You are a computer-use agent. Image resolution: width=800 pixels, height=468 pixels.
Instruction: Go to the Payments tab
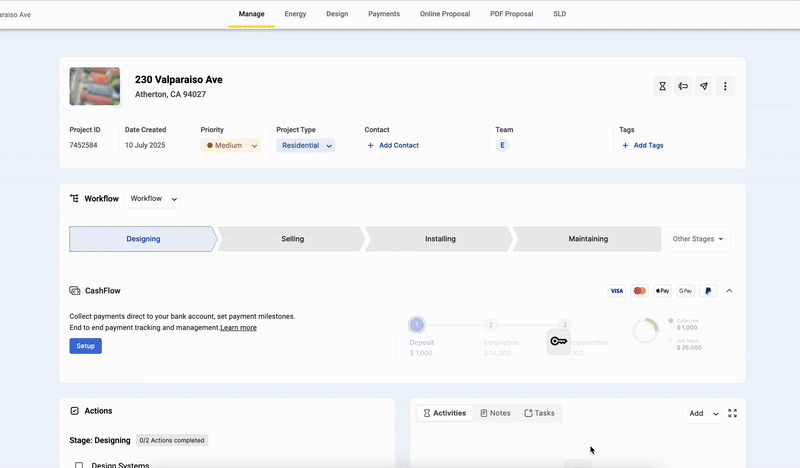[x=384, y=14]
